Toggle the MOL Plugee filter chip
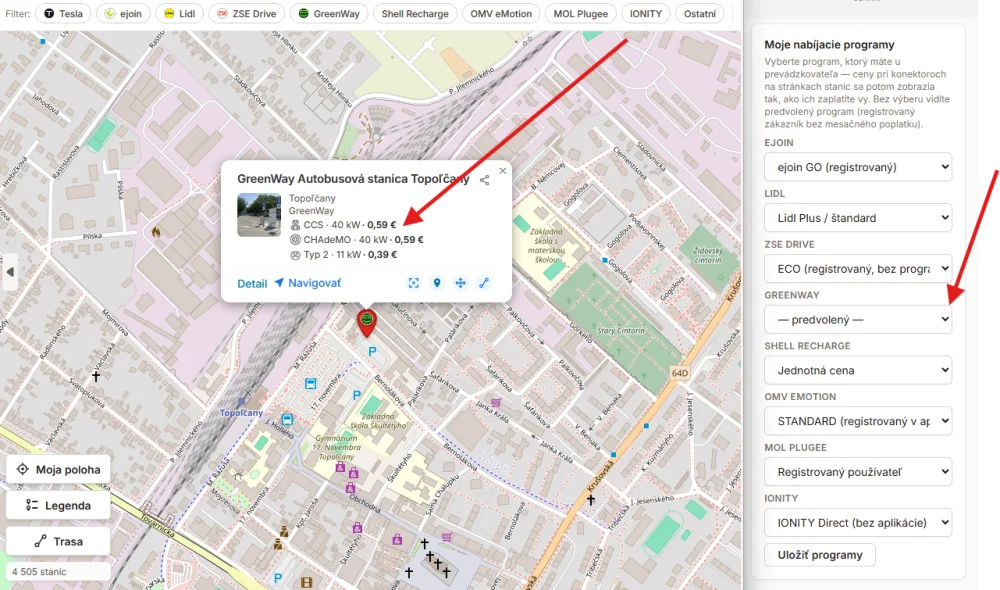Viewport: 1000px width, 590px height. point(581,13)
